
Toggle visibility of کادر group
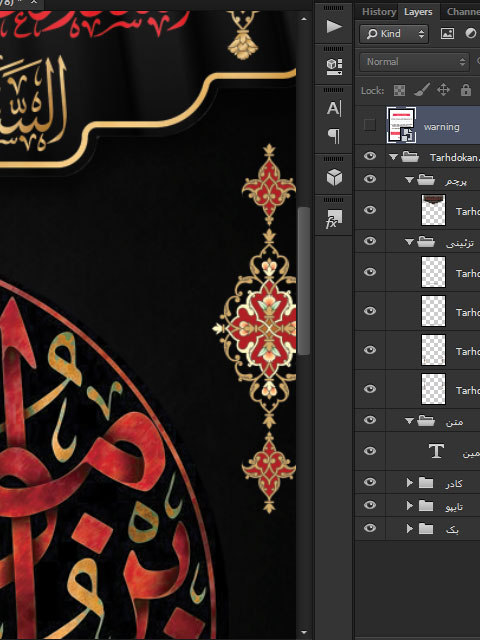pos(370,482)
